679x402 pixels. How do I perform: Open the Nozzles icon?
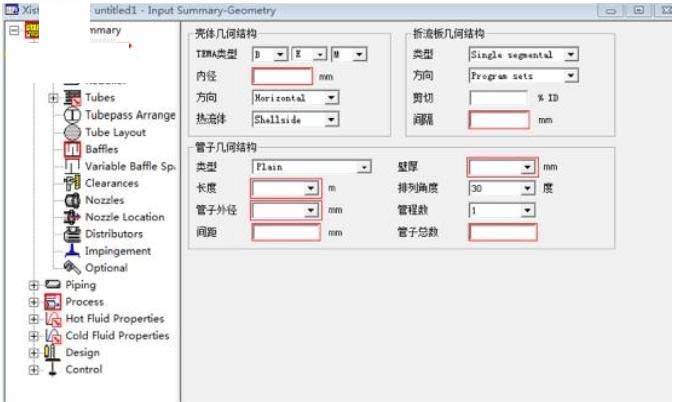click(72, 200)
